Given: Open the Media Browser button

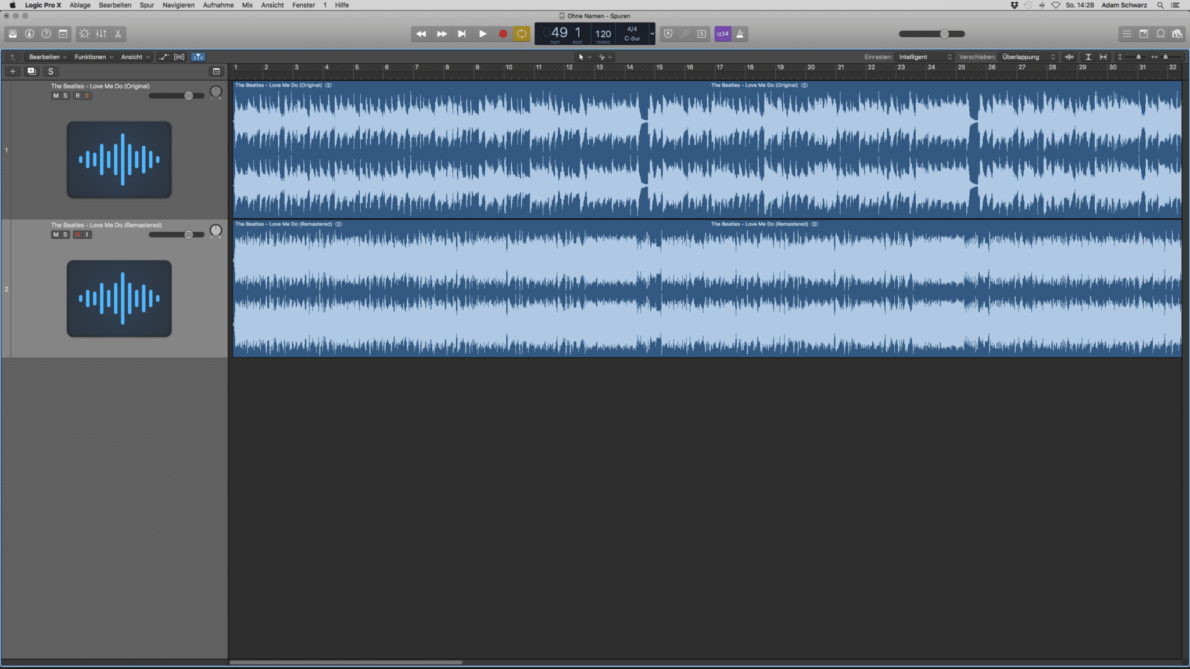Looking at the screenshot, I should [1177, 34].
